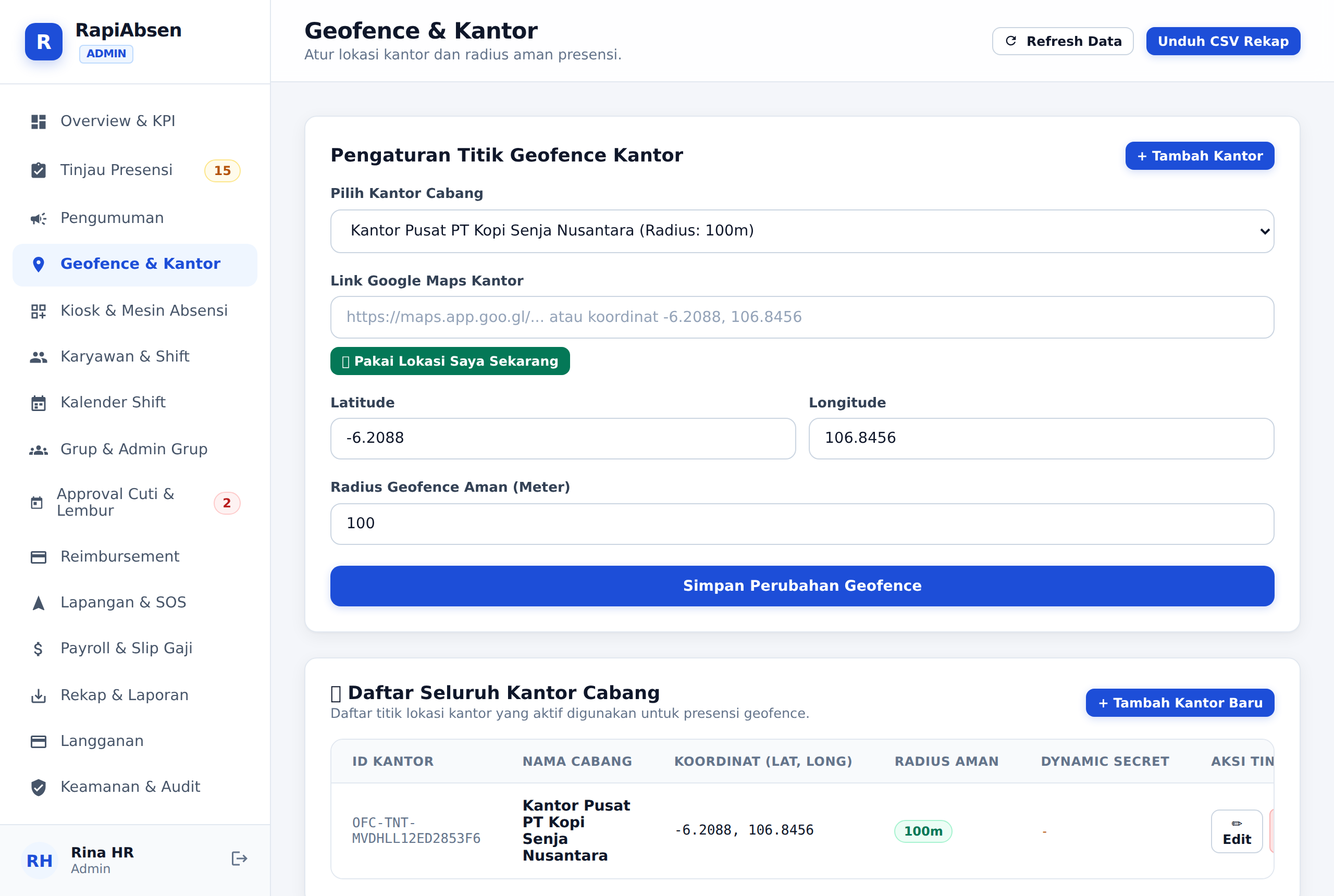The width and height of the screenshot is (1334, 896).
Task: Click the 2 badge on Approval Cuti
Action: [227, 503]
